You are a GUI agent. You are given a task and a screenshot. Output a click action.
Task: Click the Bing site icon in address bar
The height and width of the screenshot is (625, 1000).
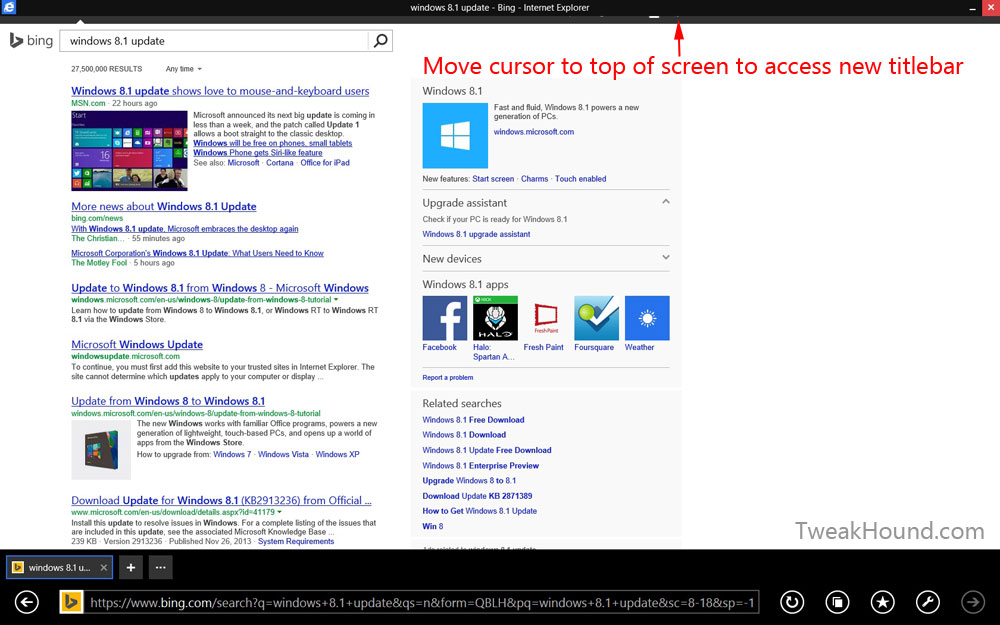[x=71, y=602]
